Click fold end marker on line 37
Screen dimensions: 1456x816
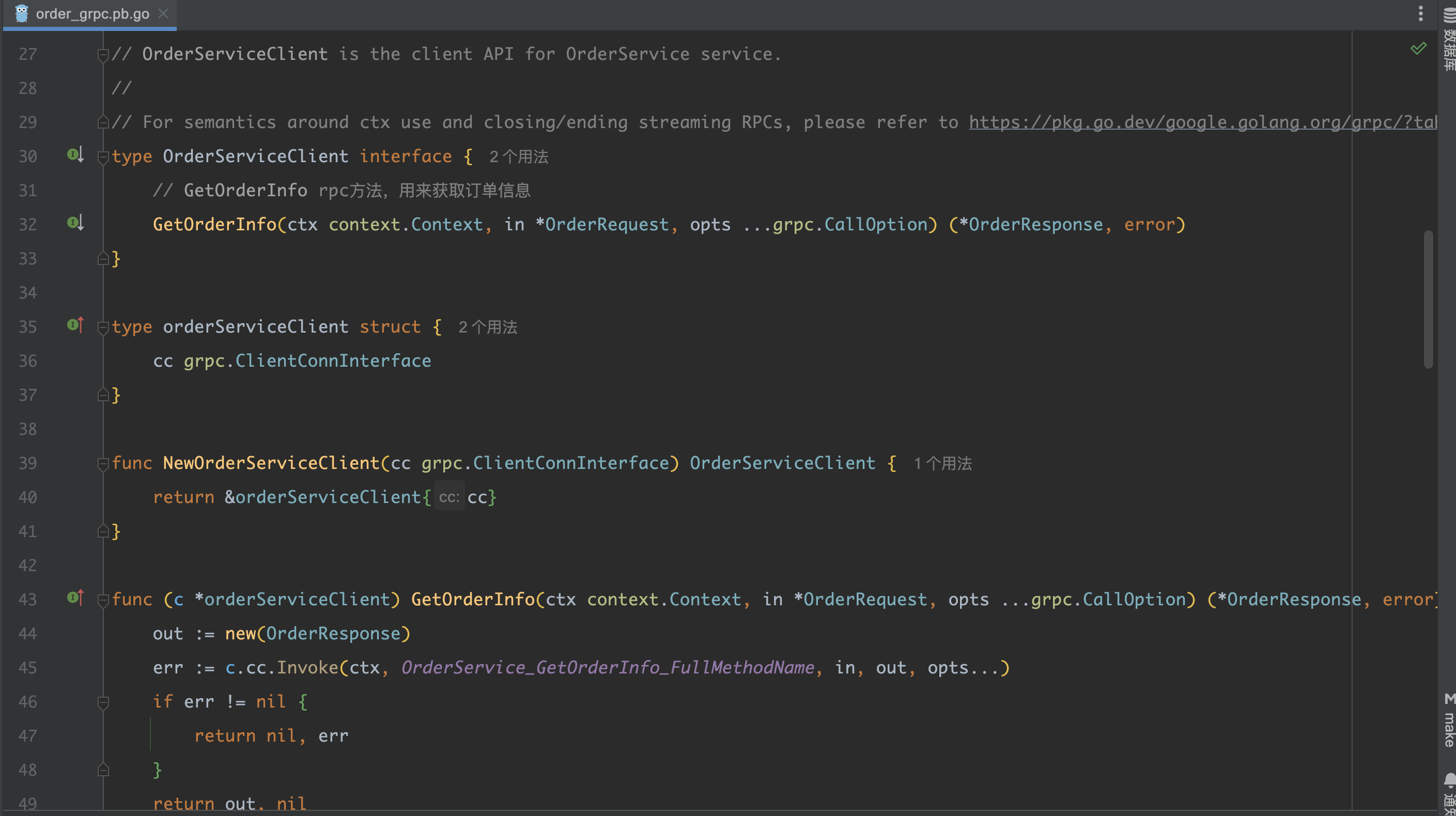coord(103,395)
